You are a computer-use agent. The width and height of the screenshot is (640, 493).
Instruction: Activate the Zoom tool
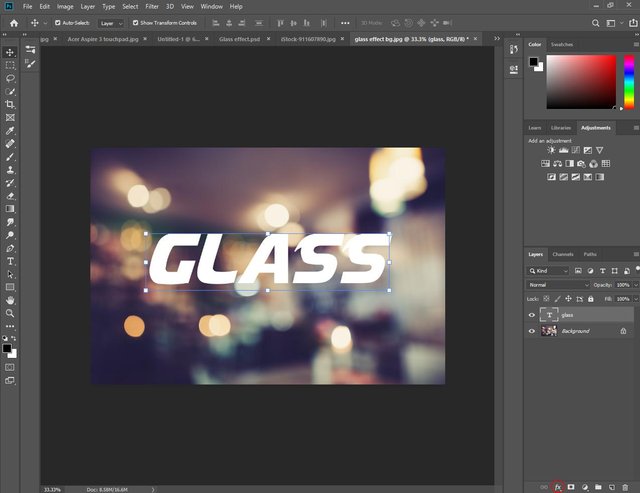click(10, 313)
